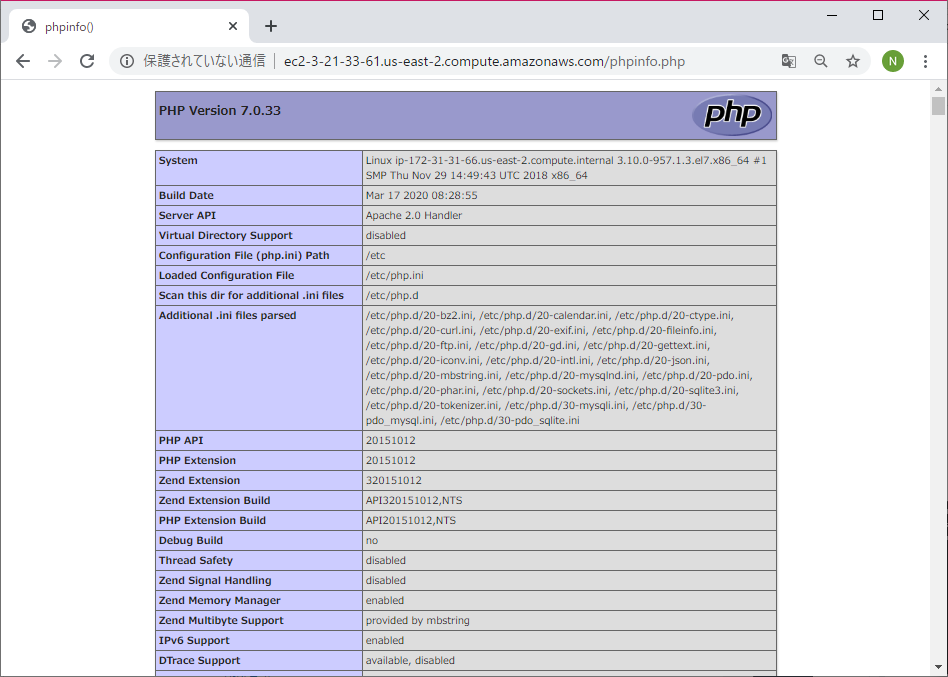Click the 320151012 value
The image size is (948, 677).
tap(394, 481)
